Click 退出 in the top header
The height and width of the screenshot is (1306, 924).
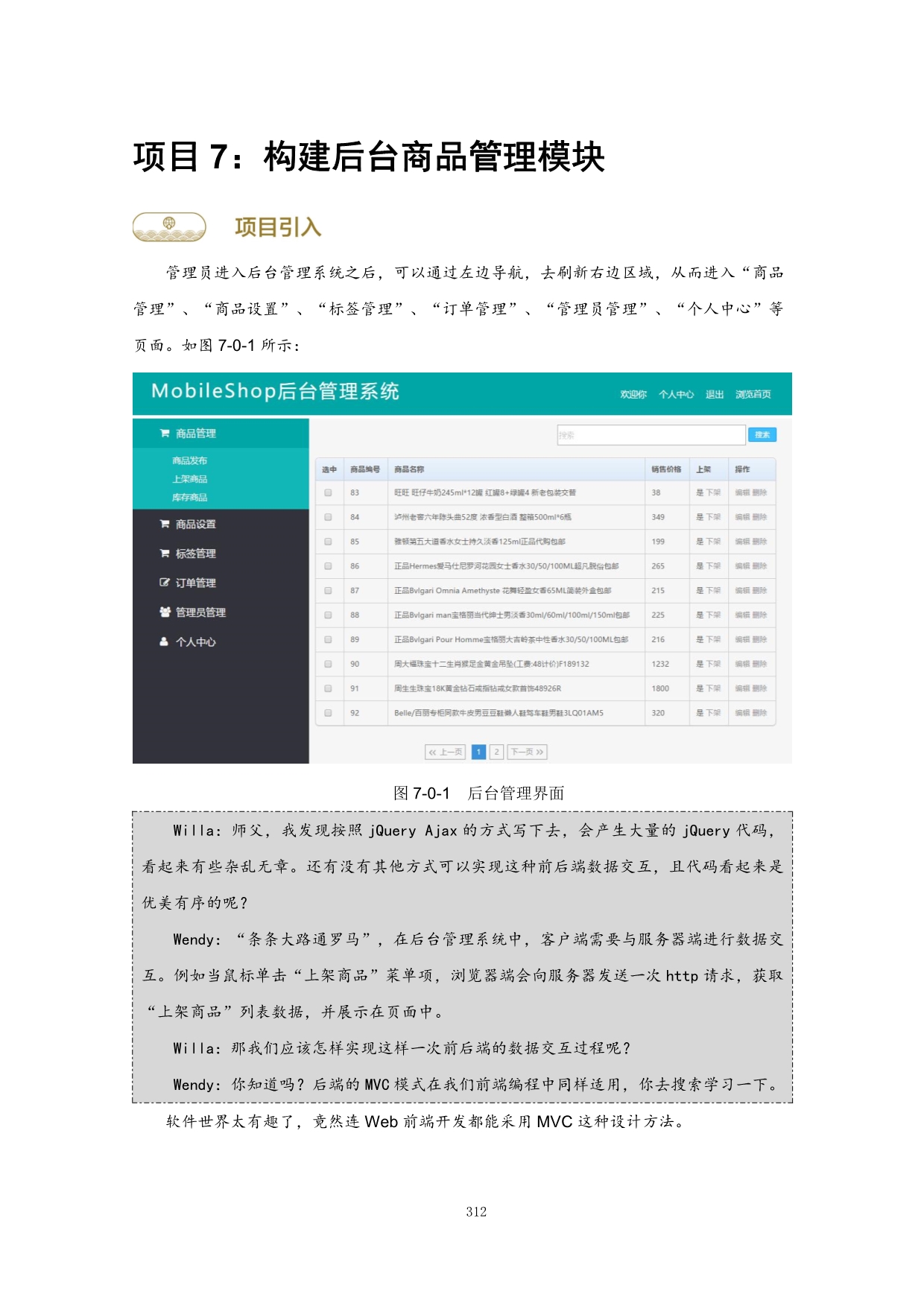(715, 395)
